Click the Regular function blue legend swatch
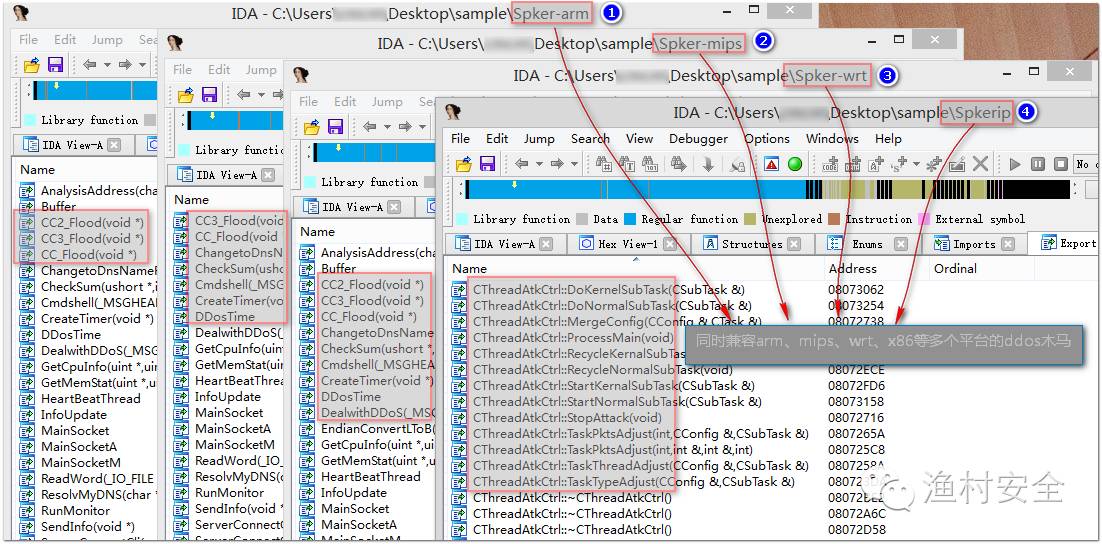 [630, 219]
